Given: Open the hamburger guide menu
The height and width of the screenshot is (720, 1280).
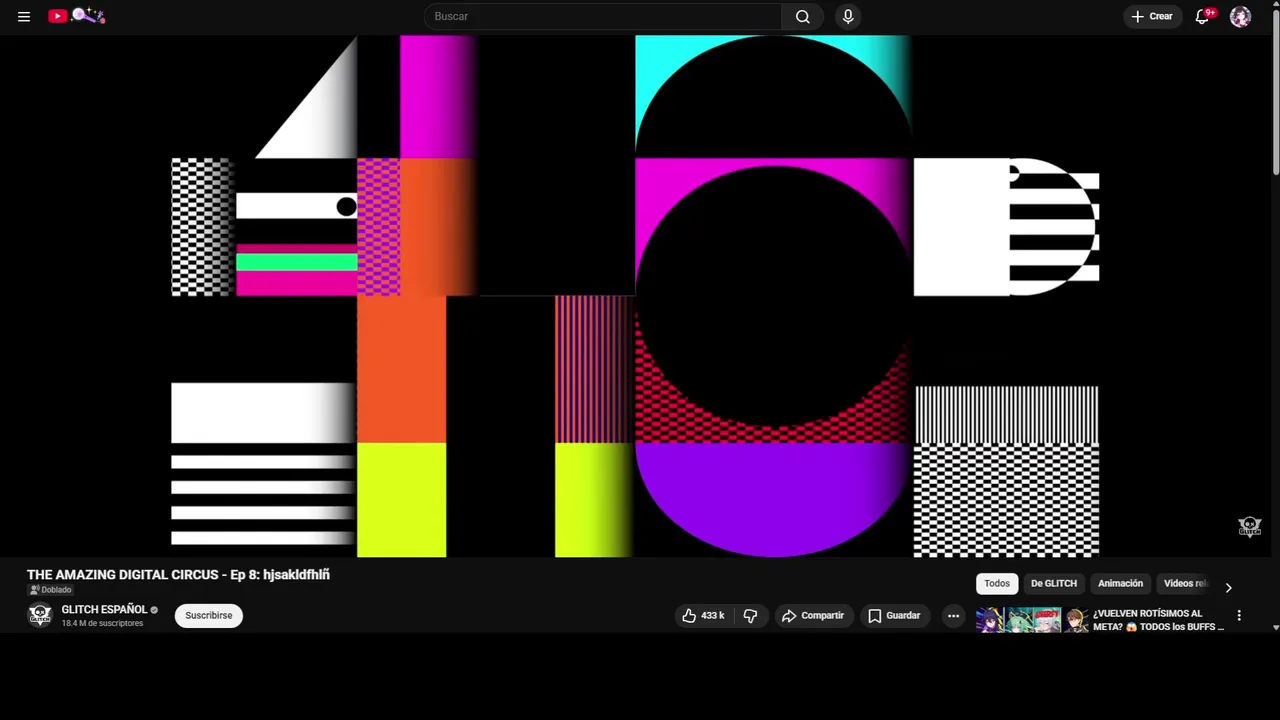Looking at the screenshot, I should tap(24, 16).
